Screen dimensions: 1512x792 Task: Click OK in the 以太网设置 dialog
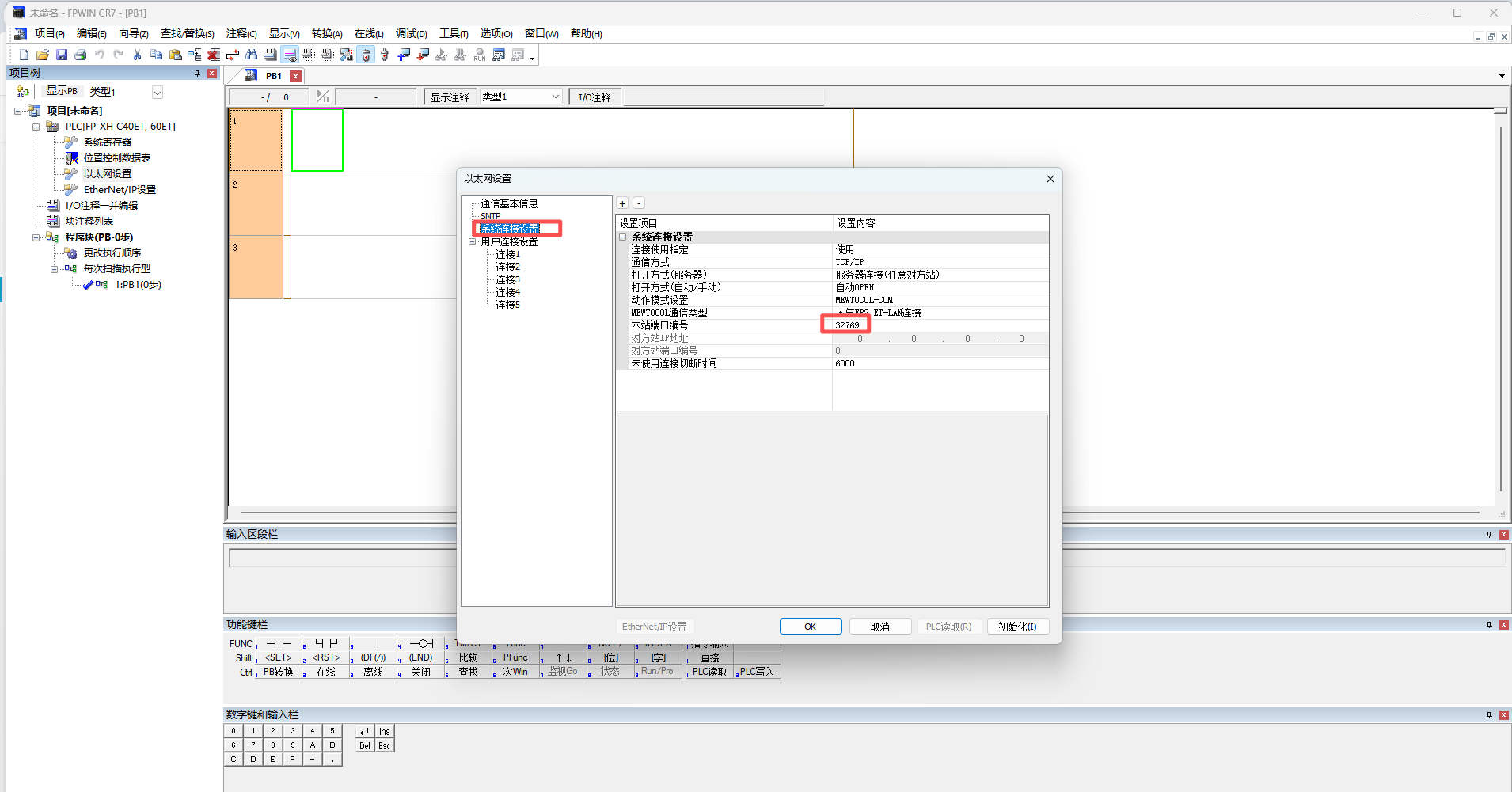click(810, 627)
